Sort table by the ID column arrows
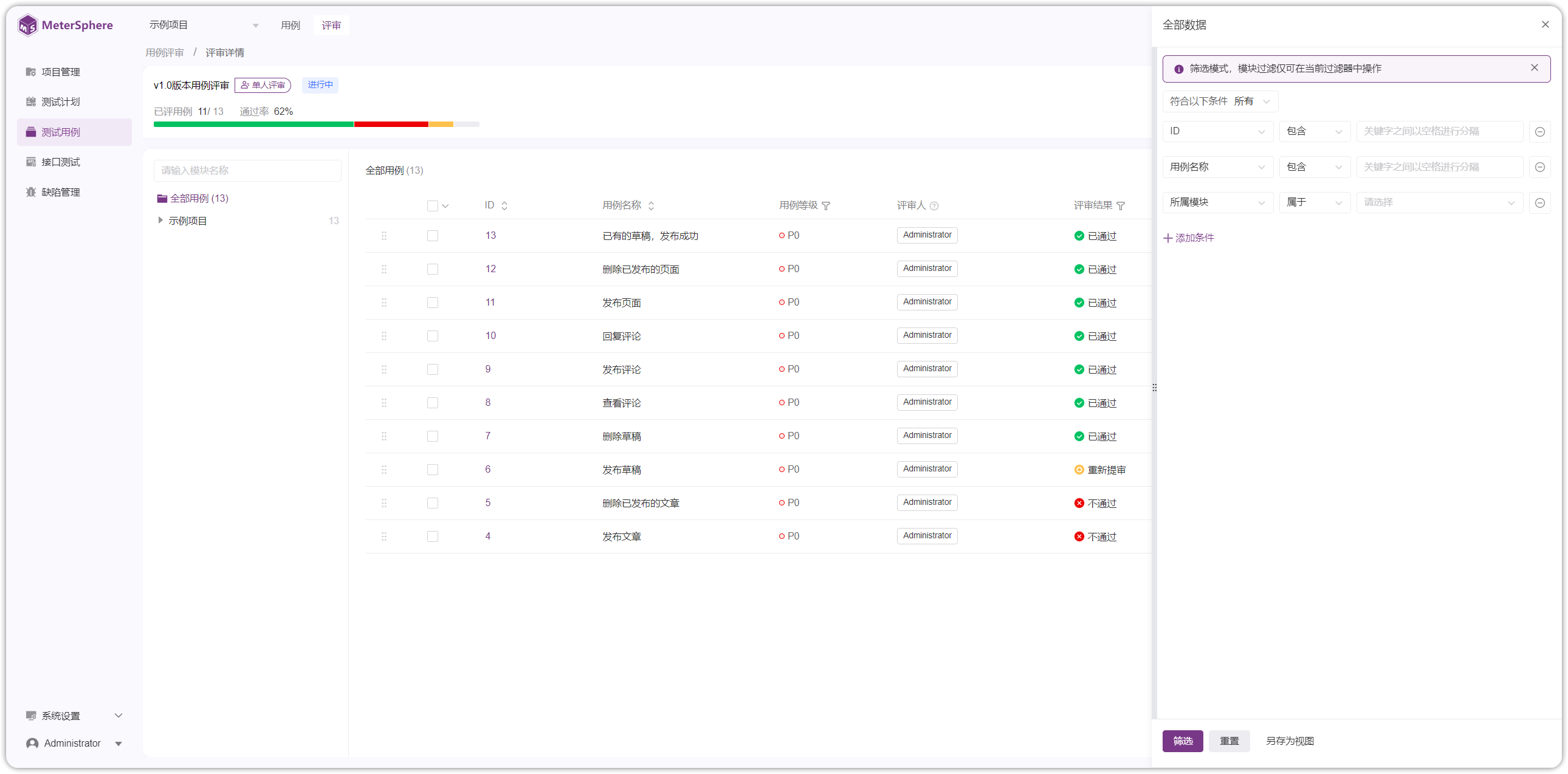 click(504, 206)
